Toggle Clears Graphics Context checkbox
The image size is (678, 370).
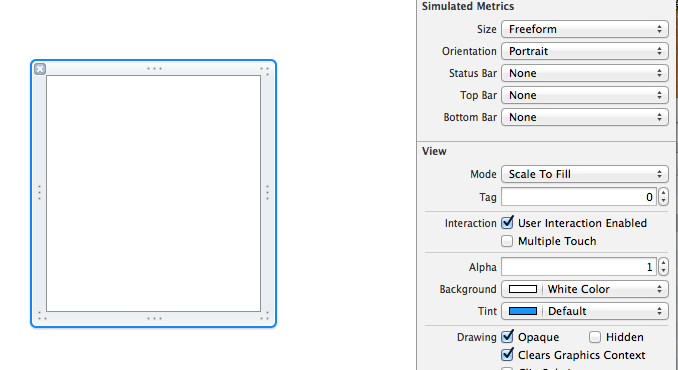point(507,355)
